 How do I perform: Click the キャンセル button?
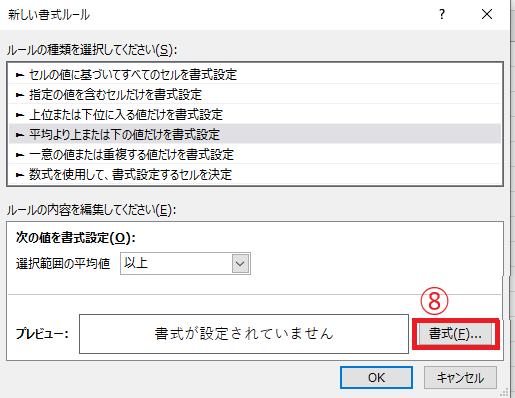click(x=460, y=378)
